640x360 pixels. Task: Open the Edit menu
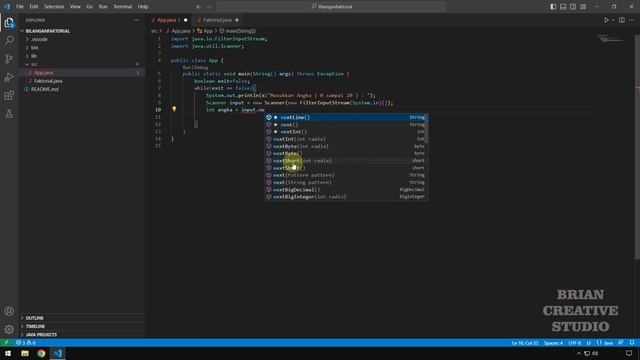pyautogui.click(x=33, y=7)
